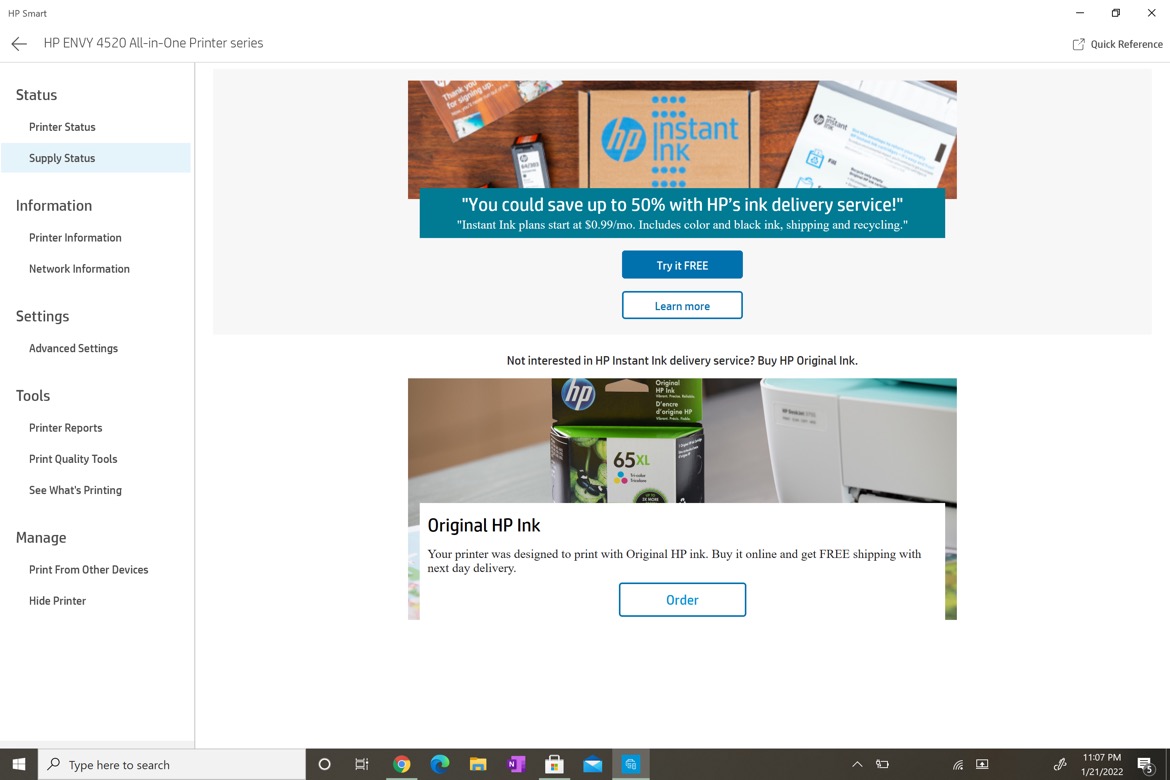Launch Google Chrome from the taskbar
1170x780 pixels.
402,764
